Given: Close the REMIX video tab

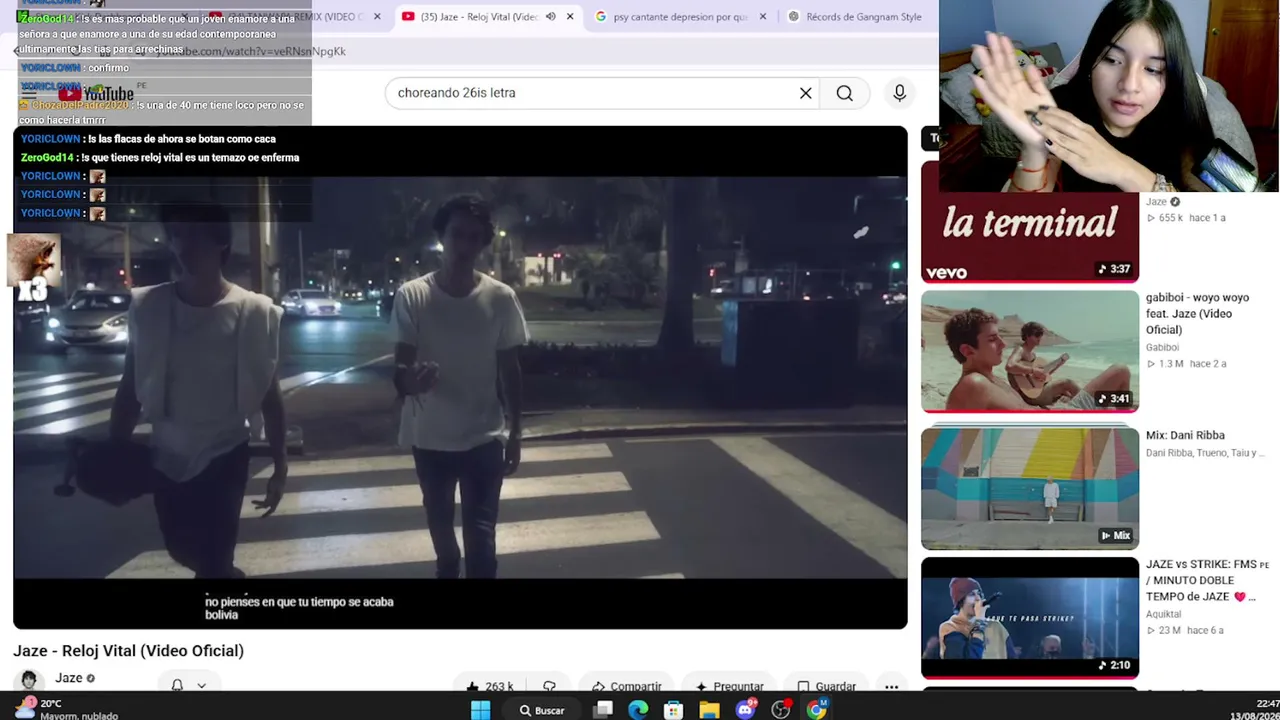Looking at the screenshot, I should 377,16.
